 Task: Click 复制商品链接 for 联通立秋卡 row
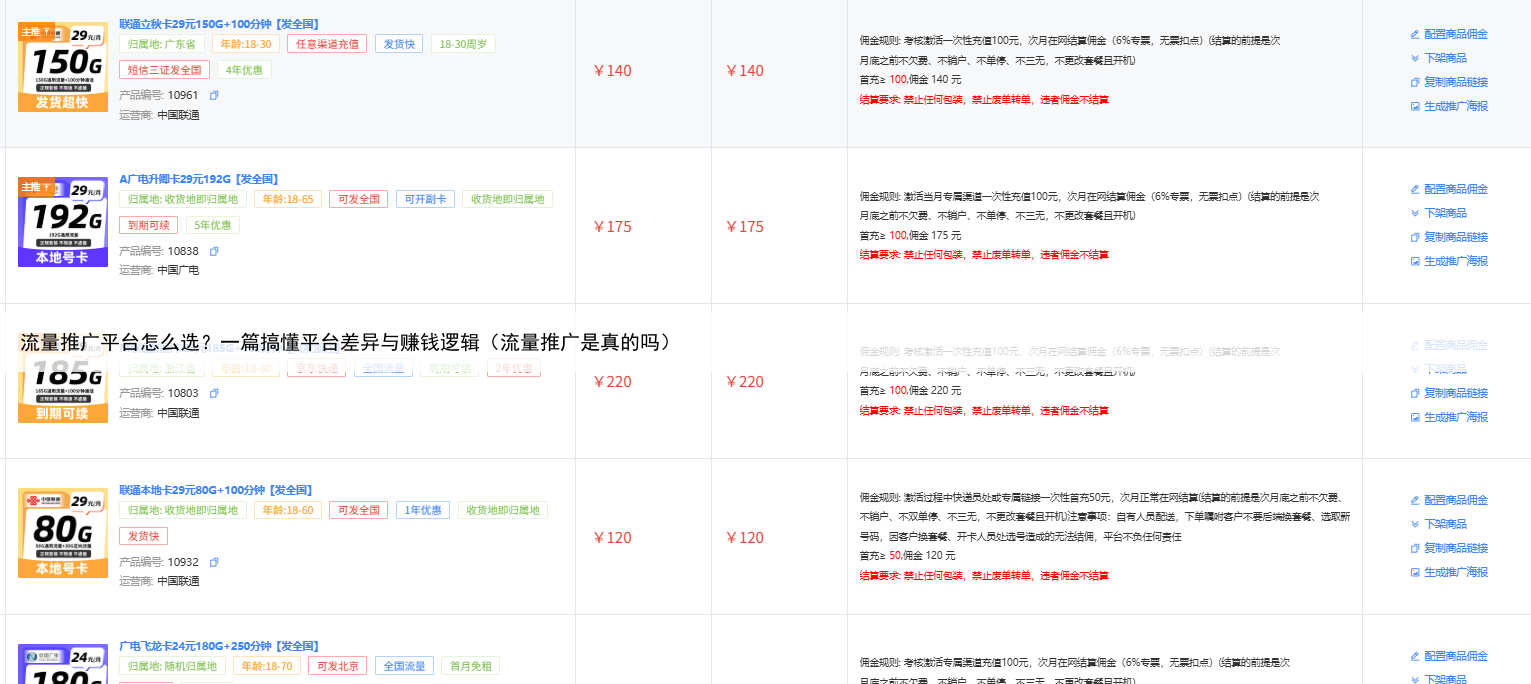(x=1456, y=82)
